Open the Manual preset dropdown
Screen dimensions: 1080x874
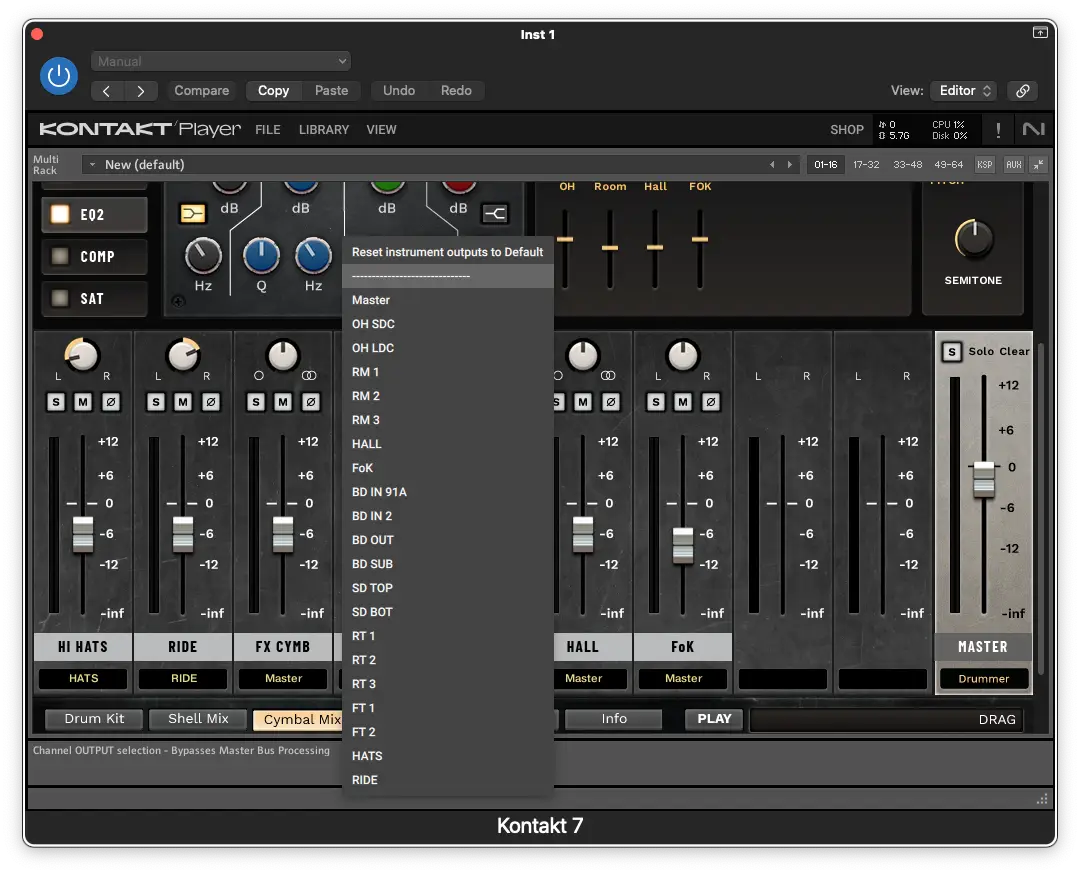pyautogui.click(x=220, y=61)
